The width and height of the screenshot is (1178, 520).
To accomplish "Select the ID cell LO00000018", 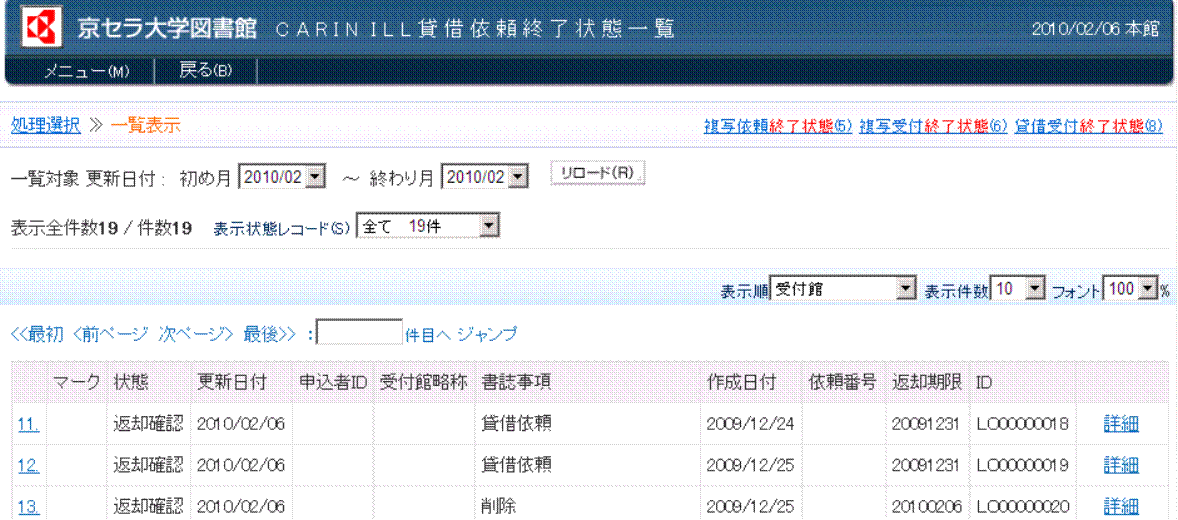I will 1022,425.
